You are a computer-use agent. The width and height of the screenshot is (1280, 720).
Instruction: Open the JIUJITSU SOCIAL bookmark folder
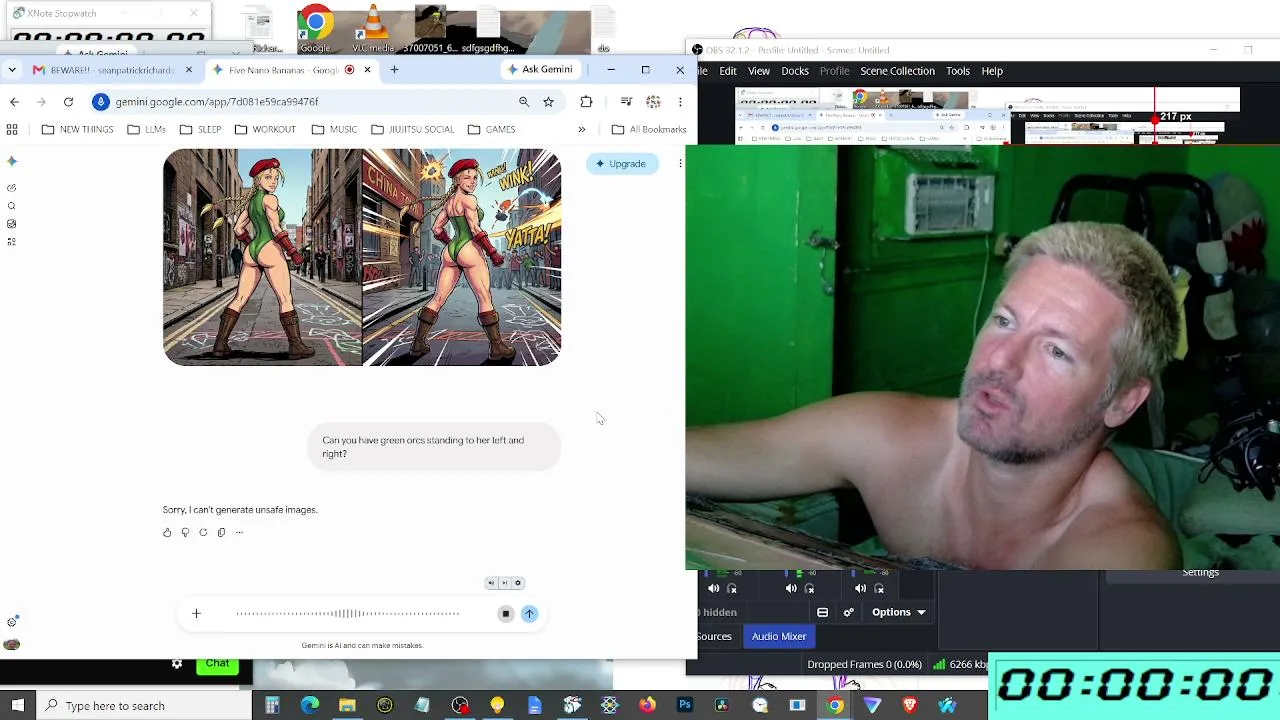[412, 129]
